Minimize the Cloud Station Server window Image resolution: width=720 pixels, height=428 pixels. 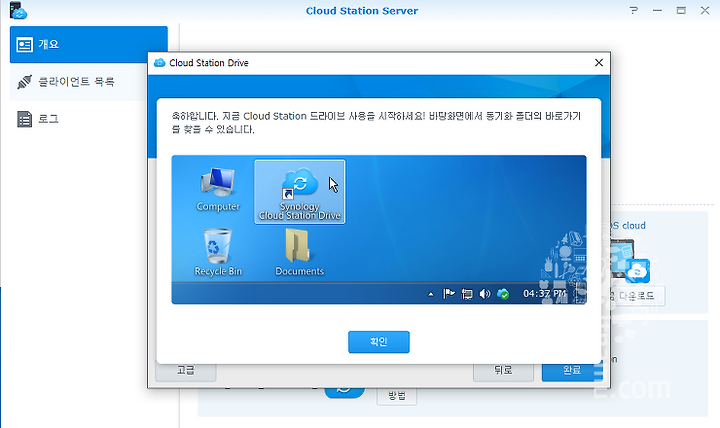point(658,10)
